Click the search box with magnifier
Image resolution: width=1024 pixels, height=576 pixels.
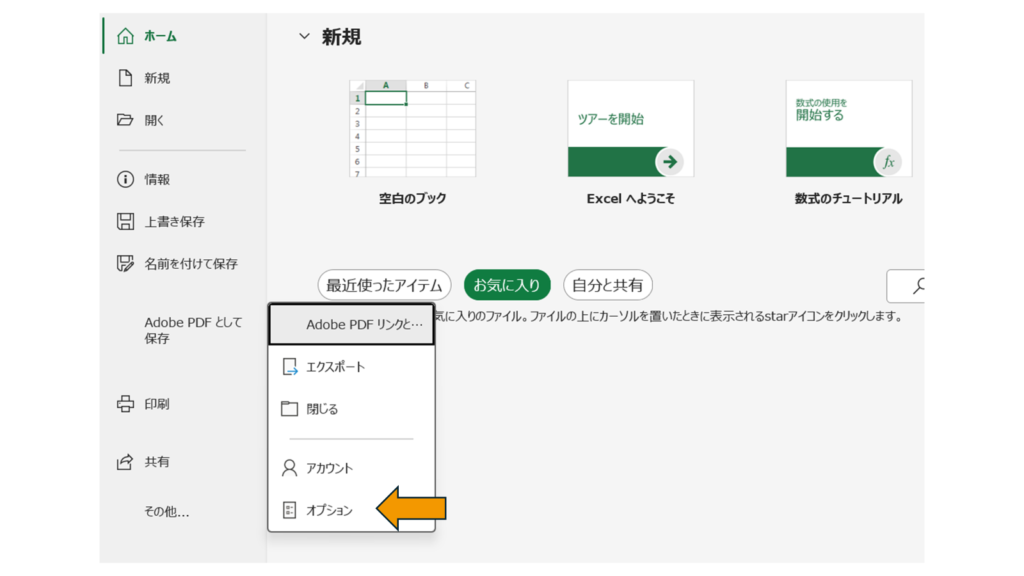click(x=908, y=286)
